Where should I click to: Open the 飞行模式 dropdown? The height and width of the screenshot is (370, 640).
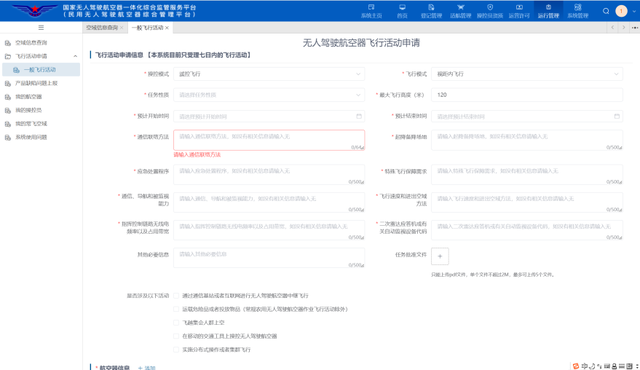pyautogui.click(x=527, y=74)
